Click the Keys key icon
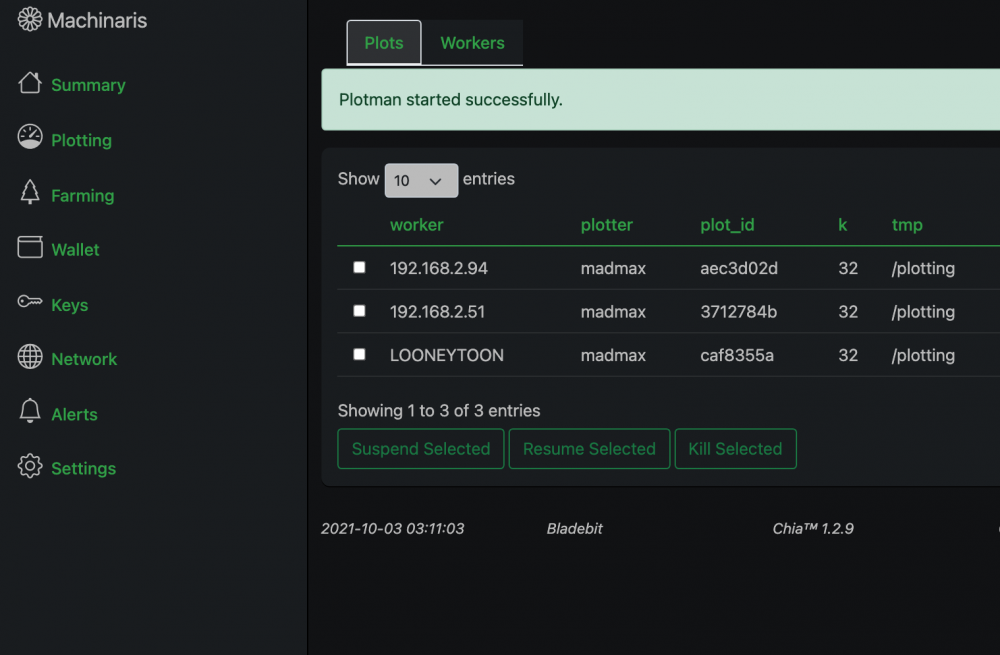The image size is (1000, 655). coord(30,301)
